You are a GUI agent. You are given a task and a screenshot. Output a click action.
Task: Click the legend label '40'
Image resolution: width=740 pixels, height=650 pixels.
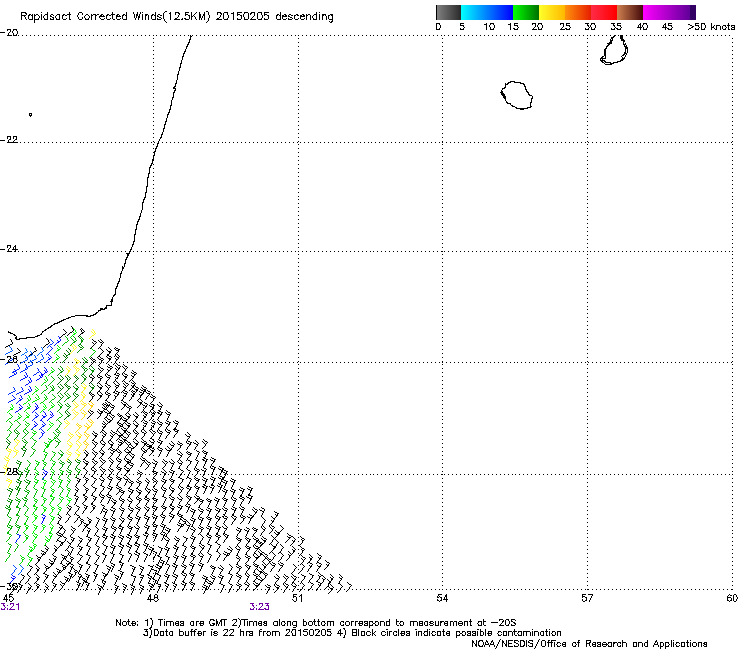[642, 27]
